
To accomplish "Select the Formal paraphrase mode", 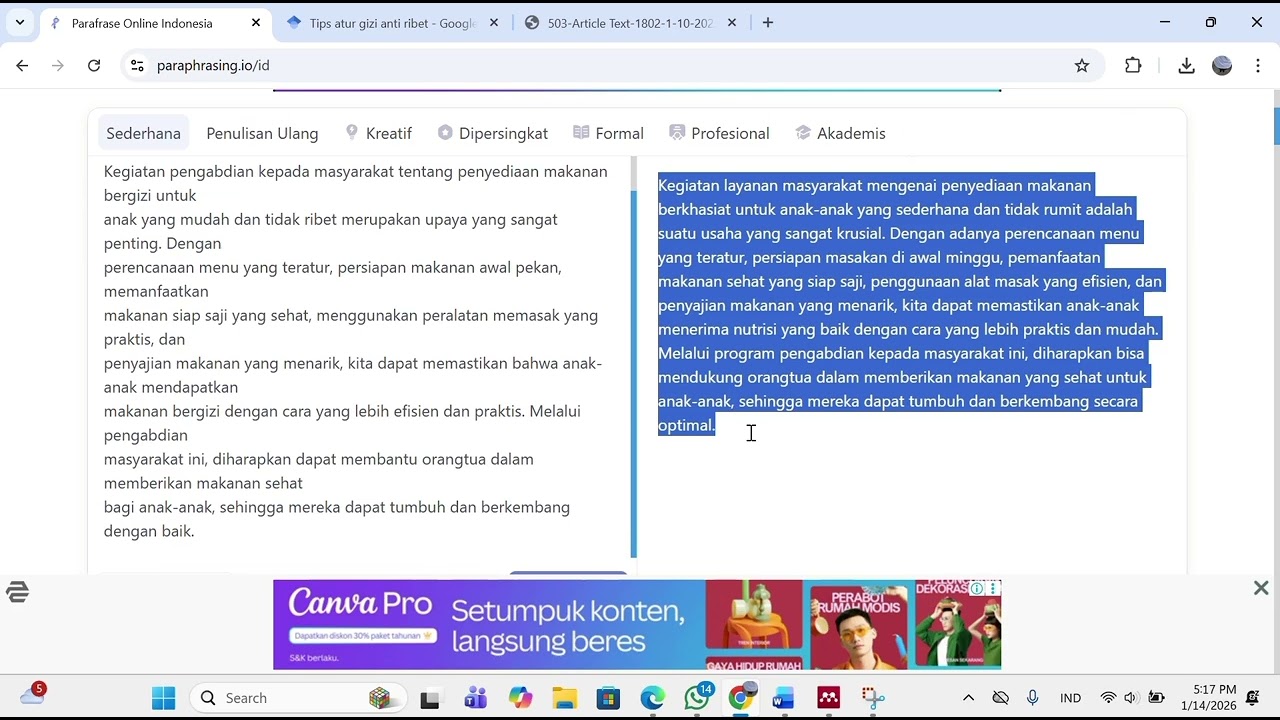I will (x=608, y=133).
